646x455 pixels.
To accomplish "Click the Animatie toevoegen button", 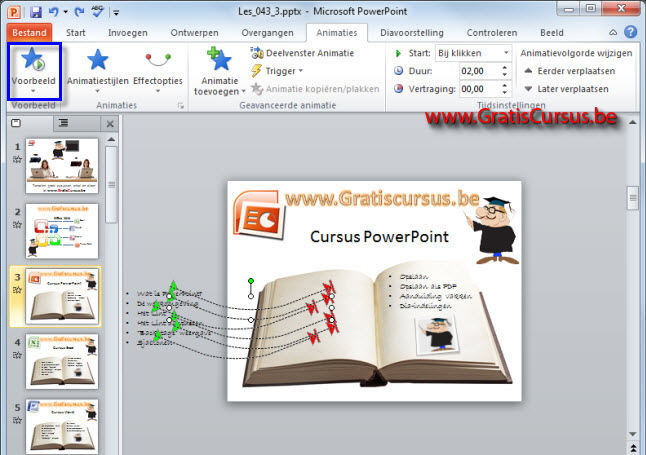I will [219, 71].
